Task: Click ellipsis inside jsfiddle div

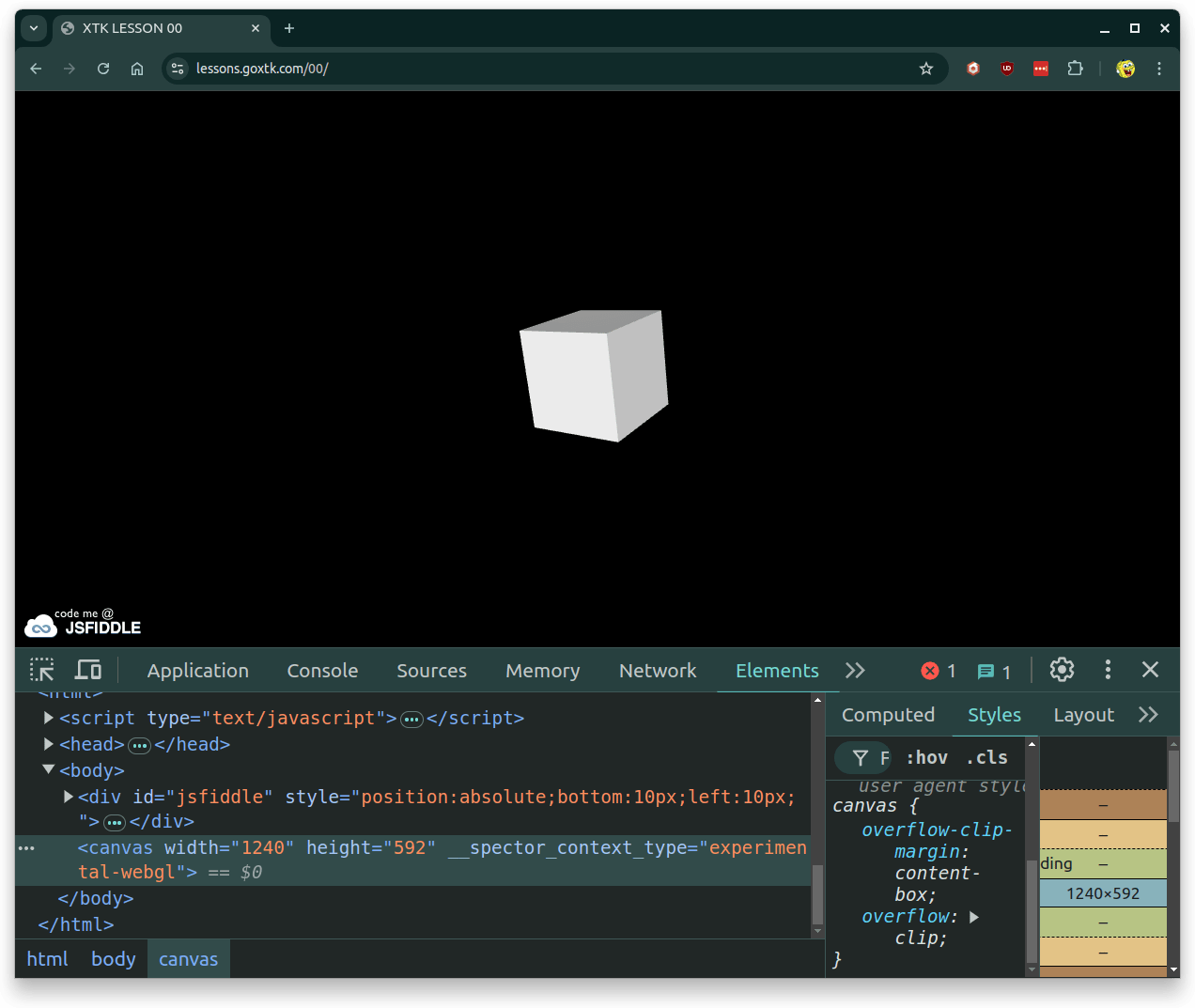Action: 115,823
